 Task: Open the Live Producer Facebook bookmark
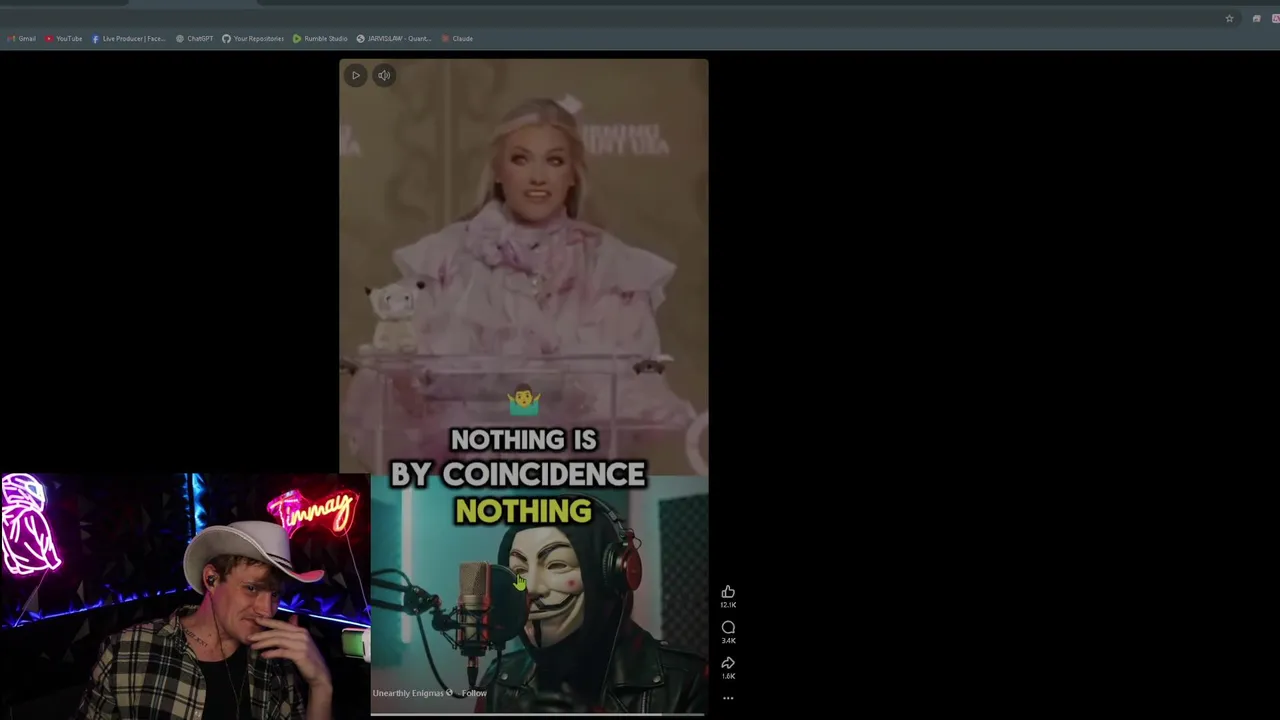[129, 38]
